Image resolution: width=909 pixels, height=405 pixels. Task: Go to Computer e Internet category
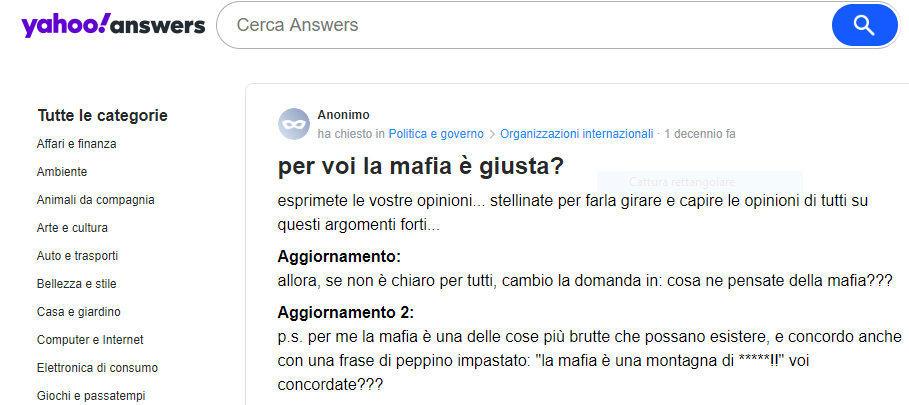click(90, 340)
